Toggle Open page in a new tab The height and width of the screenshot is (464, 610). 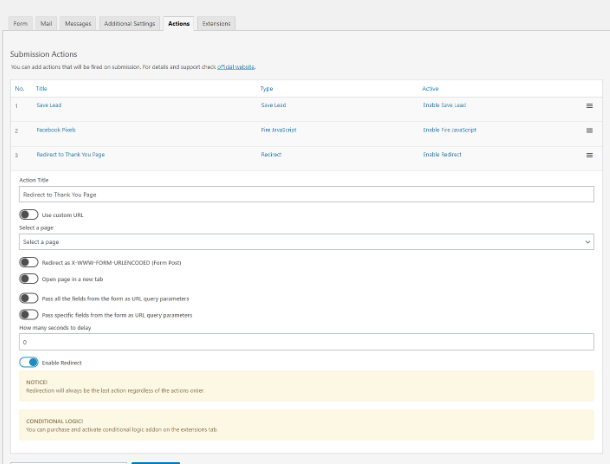(29, 279)
